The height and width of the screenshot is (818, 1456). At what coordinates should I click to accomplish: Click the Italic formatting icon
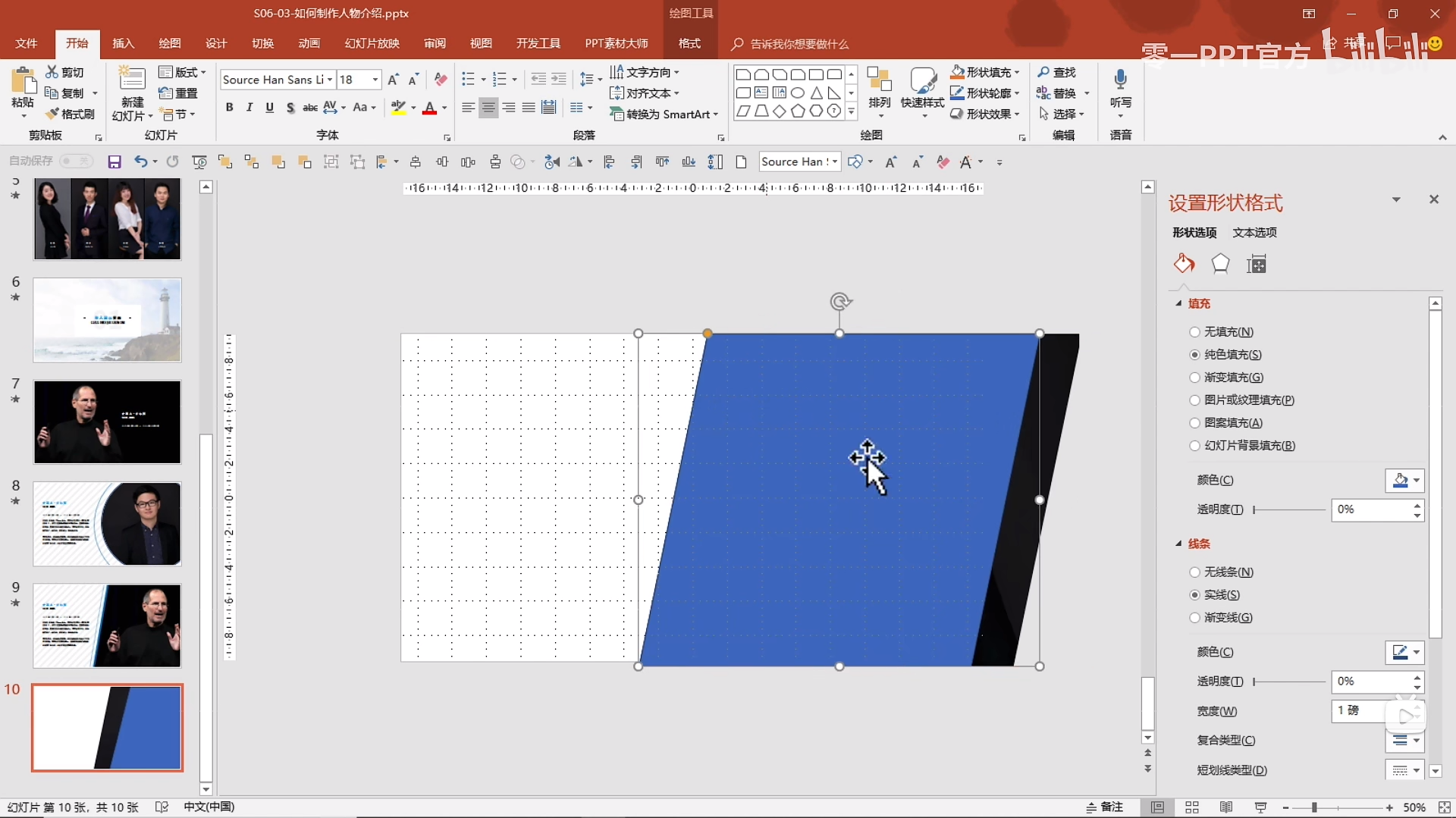coord(249,108)
